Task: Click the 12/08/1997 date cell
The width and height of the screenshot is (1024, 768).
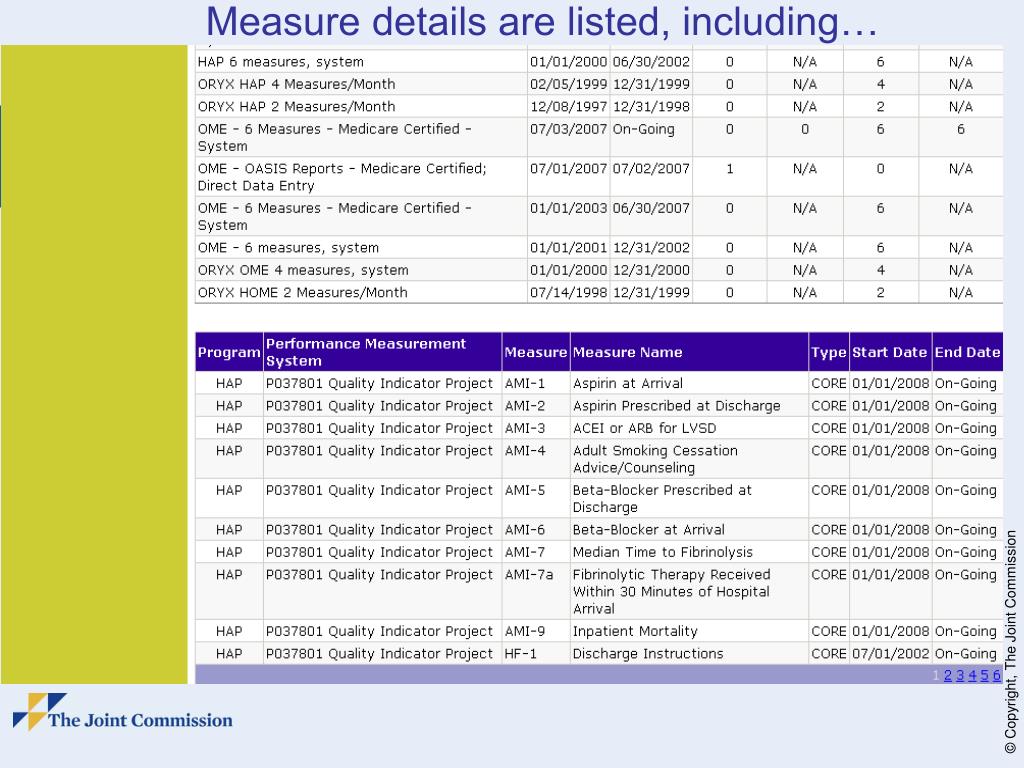Action: 568,106
